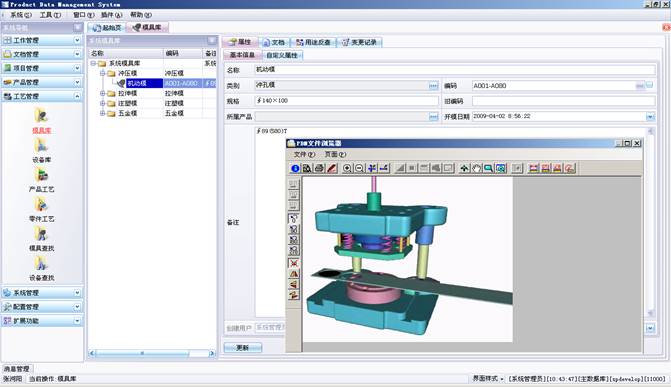Screen dimensions: 671x387
Task: Click the 更新 button
Action: pyautogui.click(x=243, y=348)
